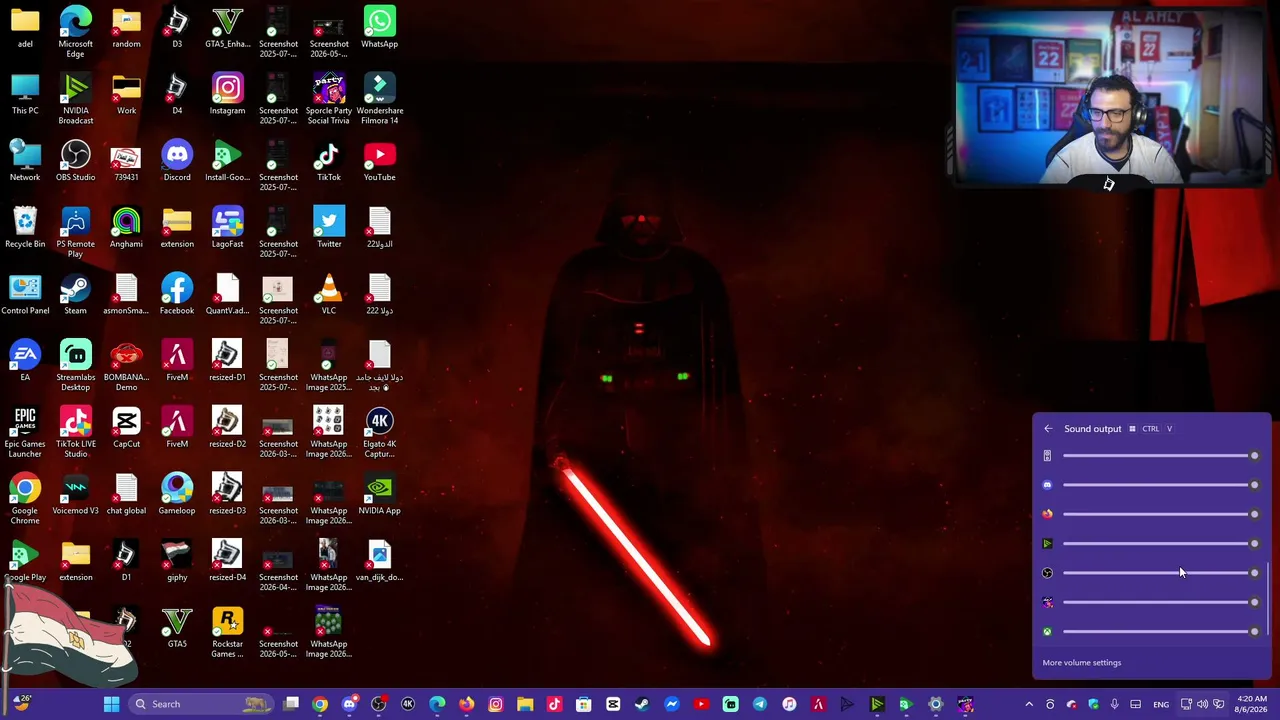This screenshot has height=720, width=1280.
Task: Click the Sound output panel scrollbar
Action: coord(1268,598)
